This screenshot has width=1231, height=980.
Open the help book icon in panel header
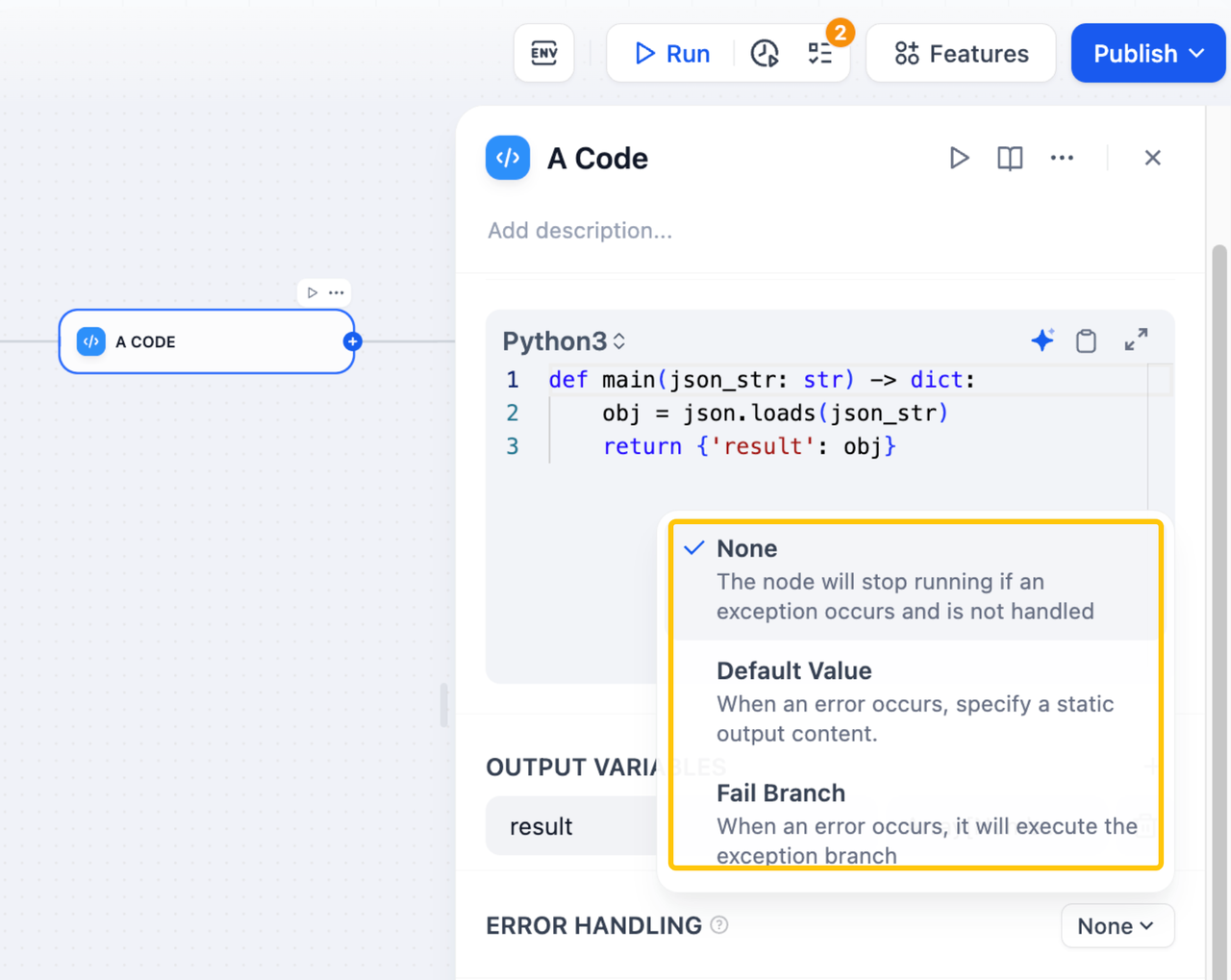pyautogui.click(x=1010, y=158)
